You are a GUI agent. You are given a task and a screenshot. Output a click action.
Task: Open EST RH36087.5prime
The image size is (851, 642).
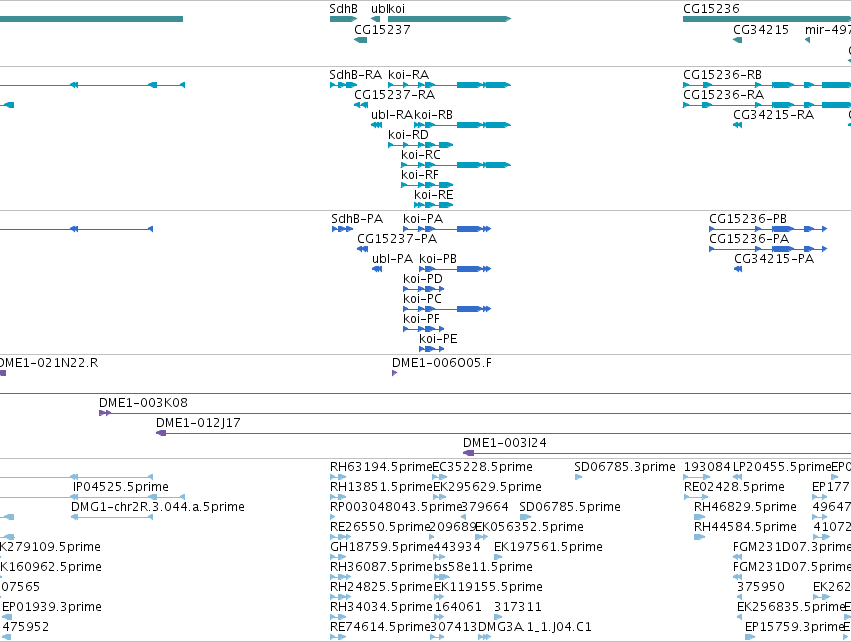pyautogui.click(x=381, y=567)
